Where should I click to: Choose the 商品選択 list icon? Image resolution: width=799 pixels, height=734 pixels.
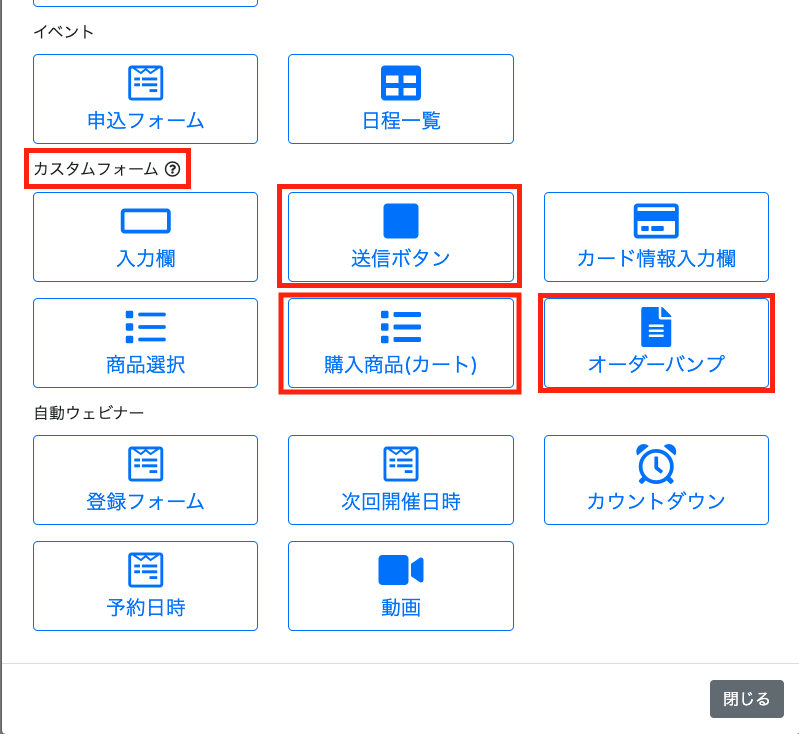click(x=145, y=327)
